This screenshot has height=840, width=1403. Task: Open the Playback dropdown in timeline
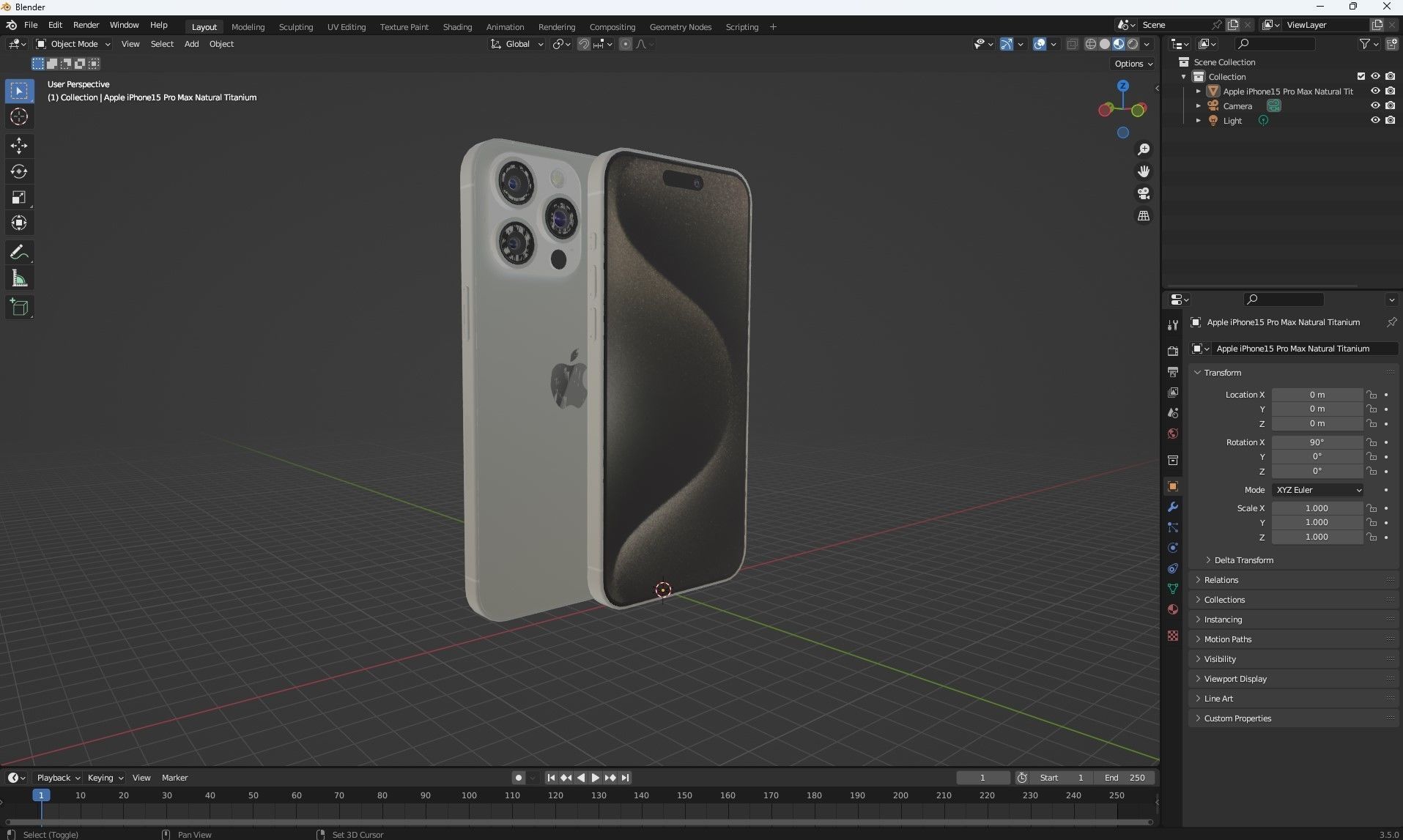[x=58, y=778]
